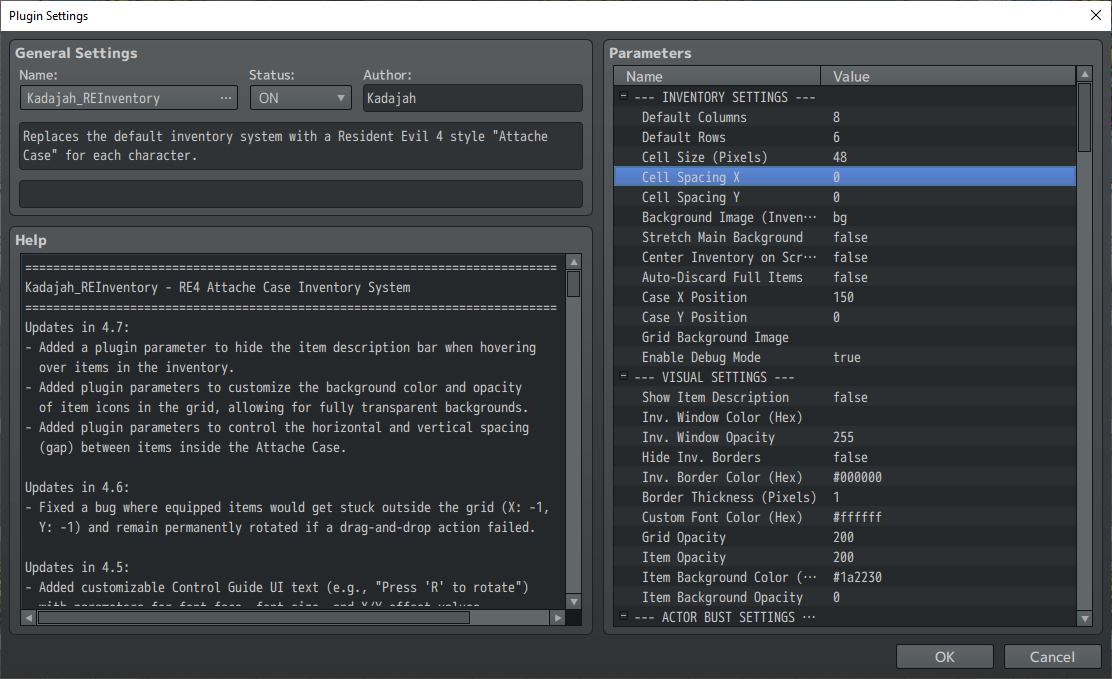This screenshot has width=1112, height=679.
Task: Select the Cell Size (Pixels) parameter
Action: pyautogui.click(x=845, y=157)
